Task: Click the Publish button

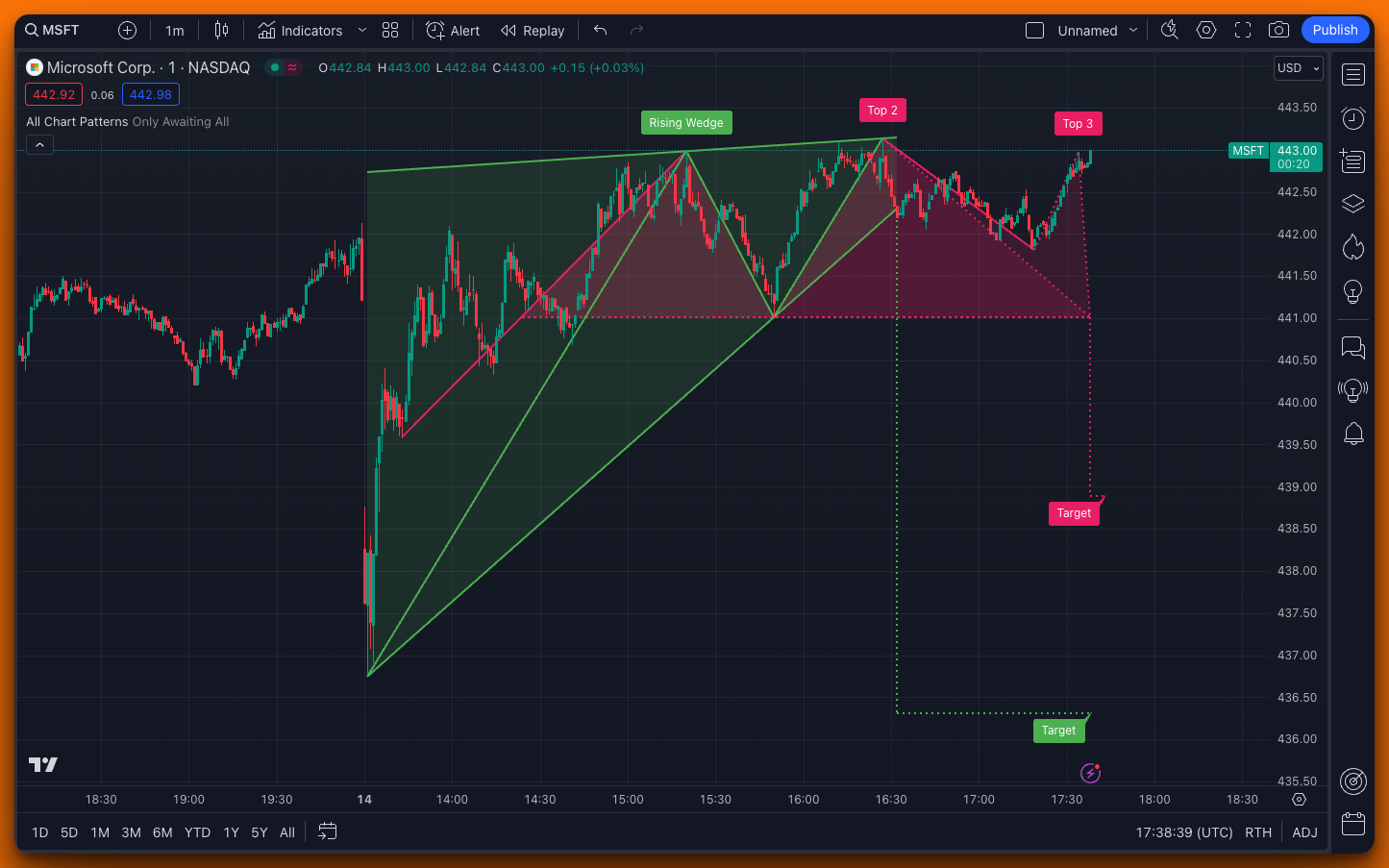Action: tap(1335, 30)
